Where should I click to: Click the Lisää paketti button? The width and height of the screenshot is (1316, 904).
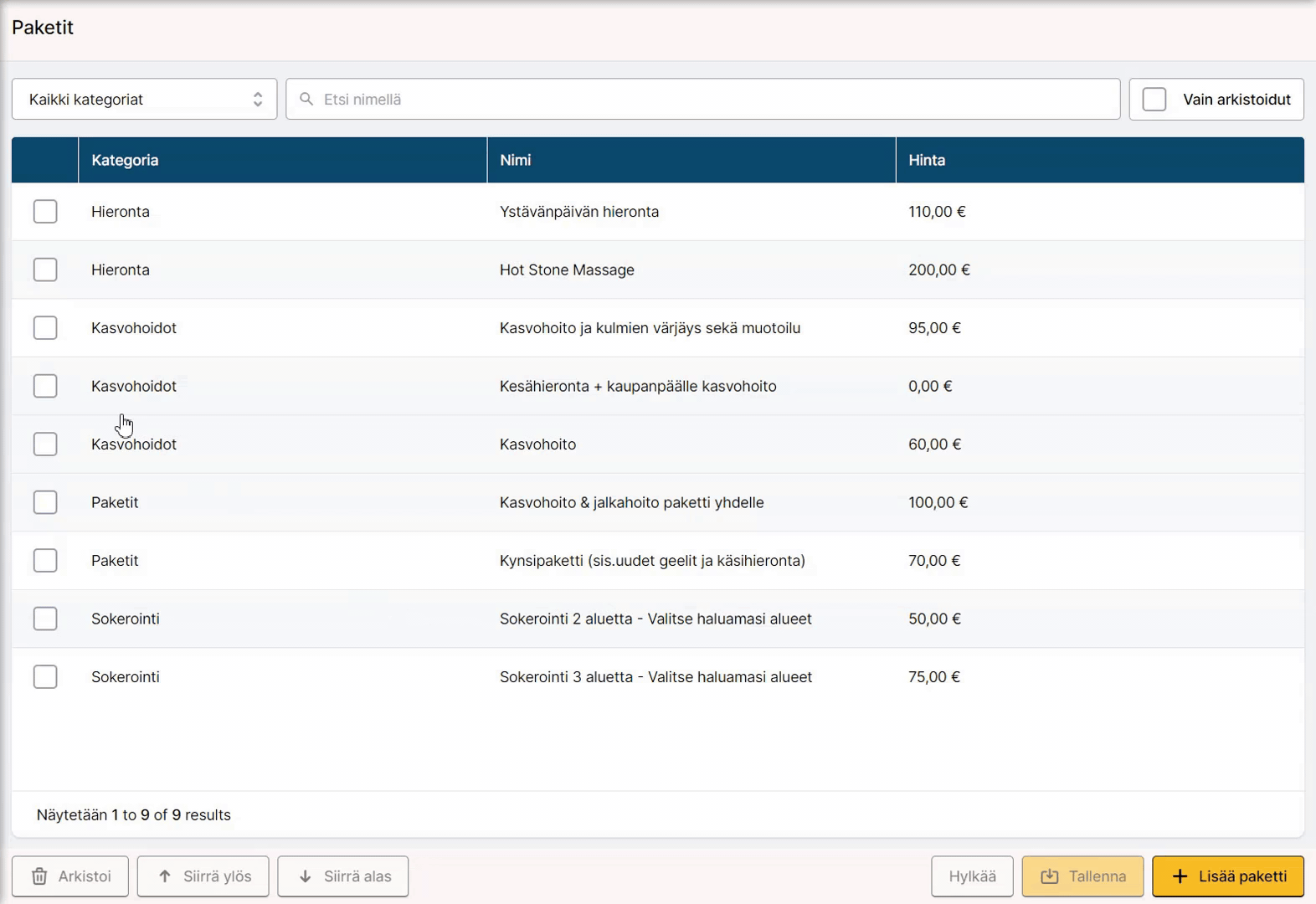point(1228,876)
